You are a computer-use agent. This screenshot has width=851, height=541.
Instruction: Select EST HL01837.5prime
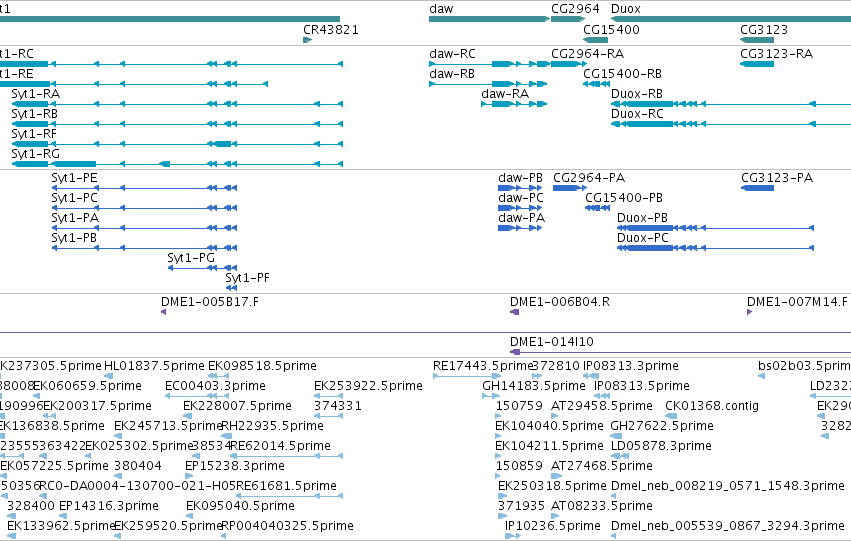(154, 366)
